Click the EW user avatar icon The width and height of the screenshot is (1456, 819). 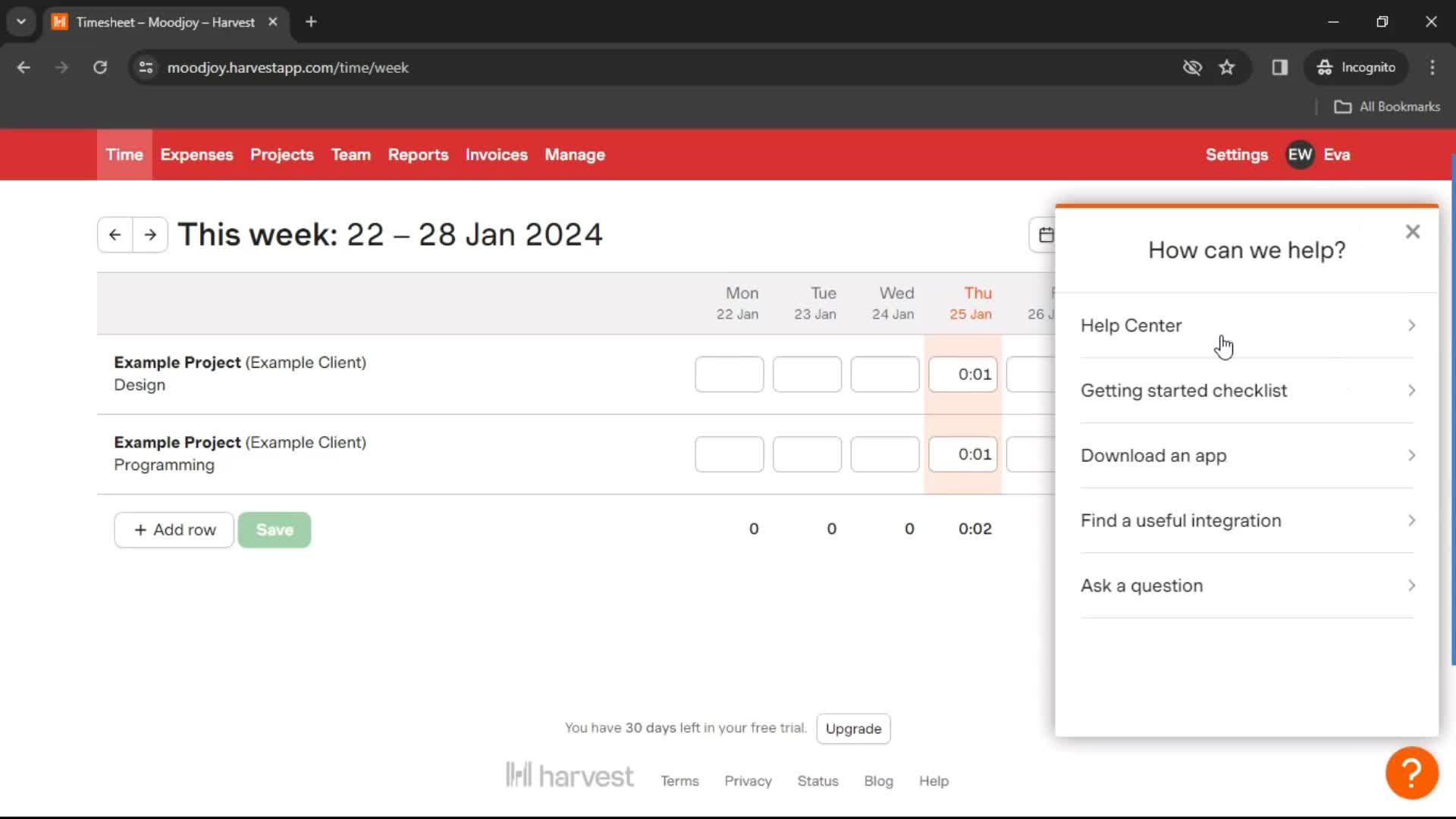click(1300, 154)
